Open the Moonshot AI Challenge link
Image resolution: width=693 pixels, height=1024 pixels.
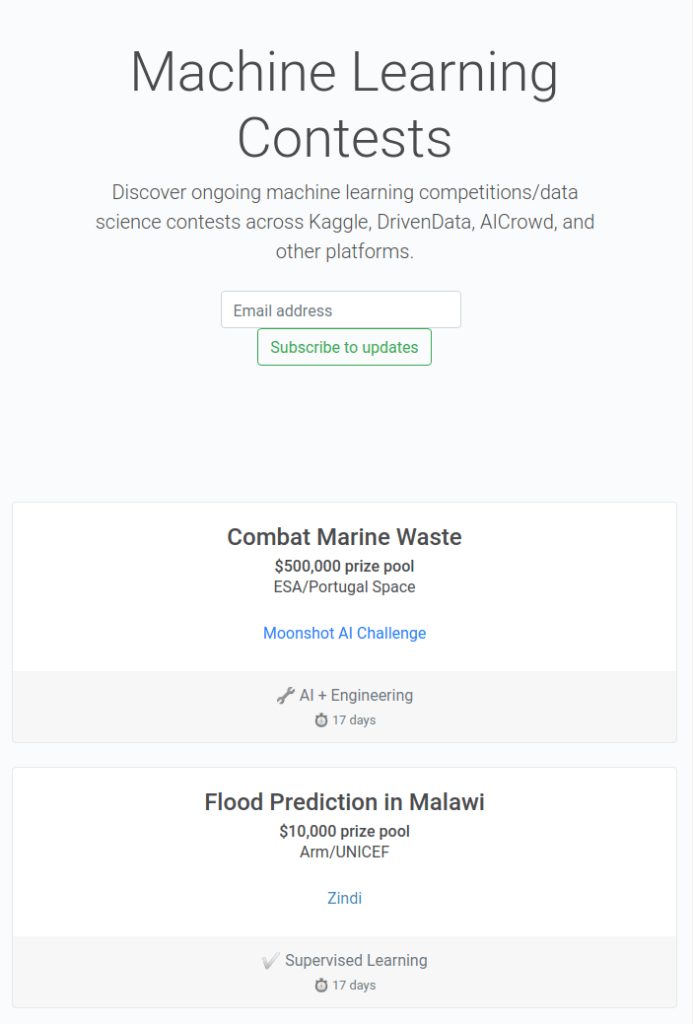pos(344,633)
